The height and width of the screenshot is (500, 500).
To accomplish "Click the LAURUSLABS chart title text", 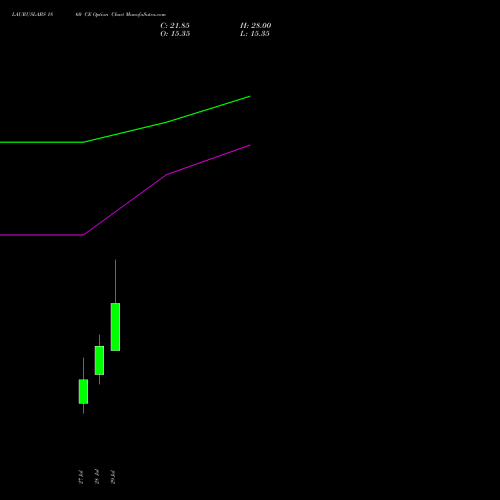I will (x=89, y=15).
